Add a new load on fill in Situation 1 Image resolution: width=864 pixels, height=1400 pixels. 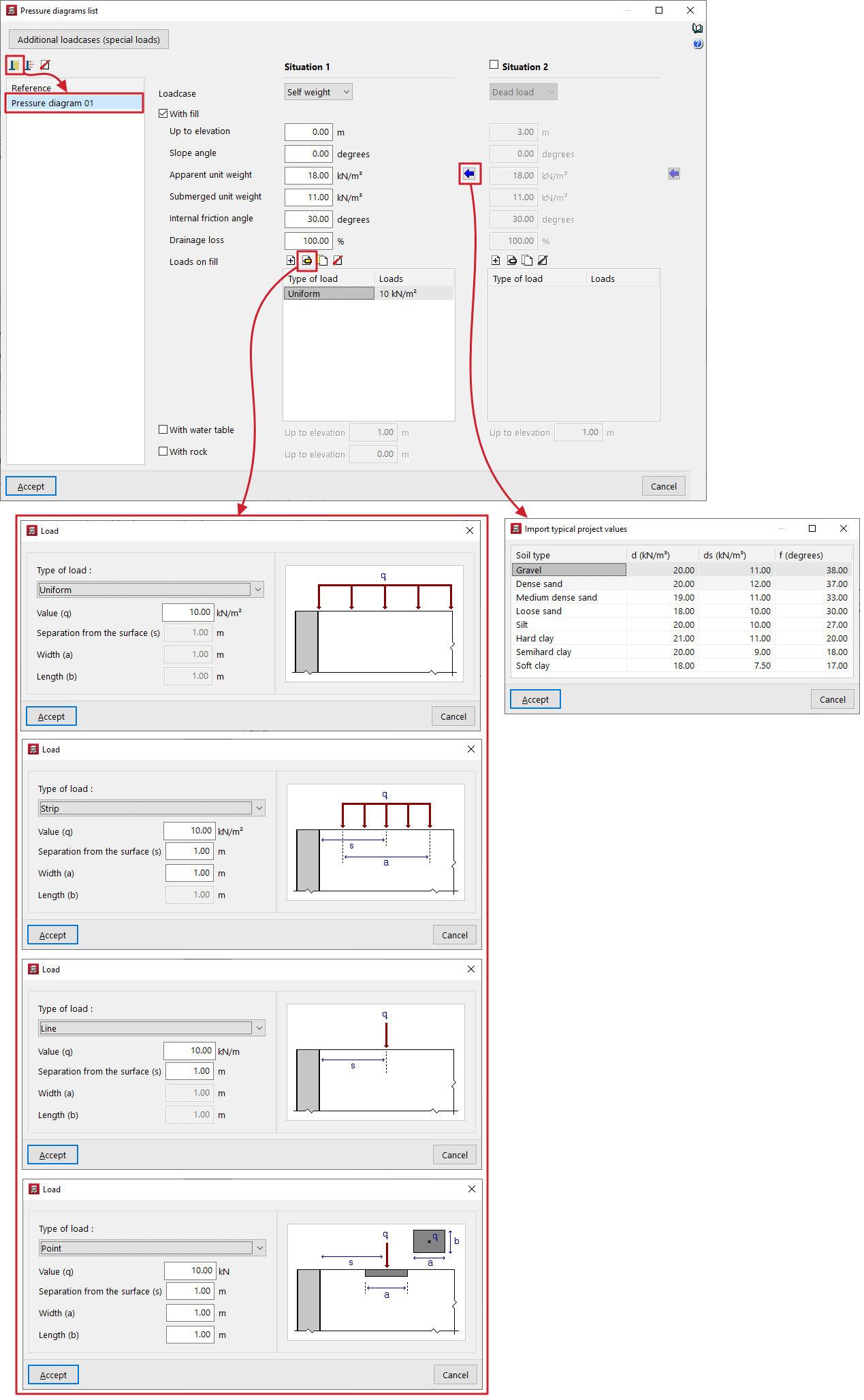[291, 260]
